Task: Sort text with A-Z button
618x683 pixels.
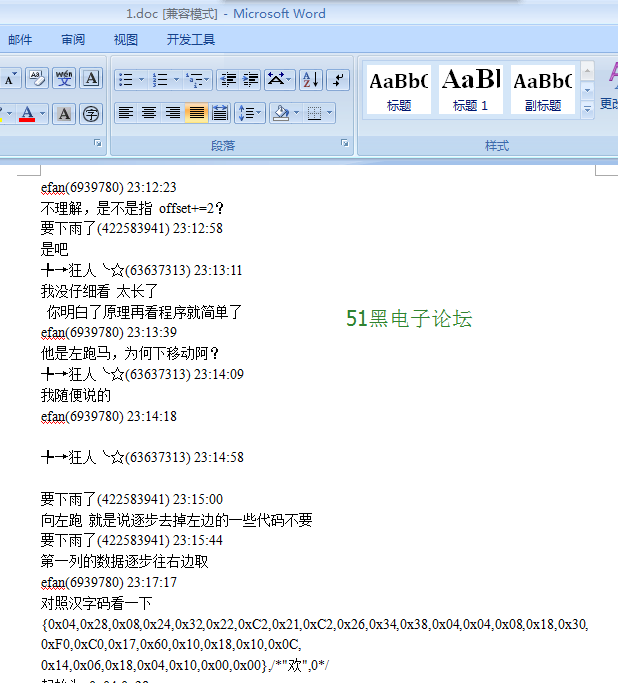Action: 311,80
